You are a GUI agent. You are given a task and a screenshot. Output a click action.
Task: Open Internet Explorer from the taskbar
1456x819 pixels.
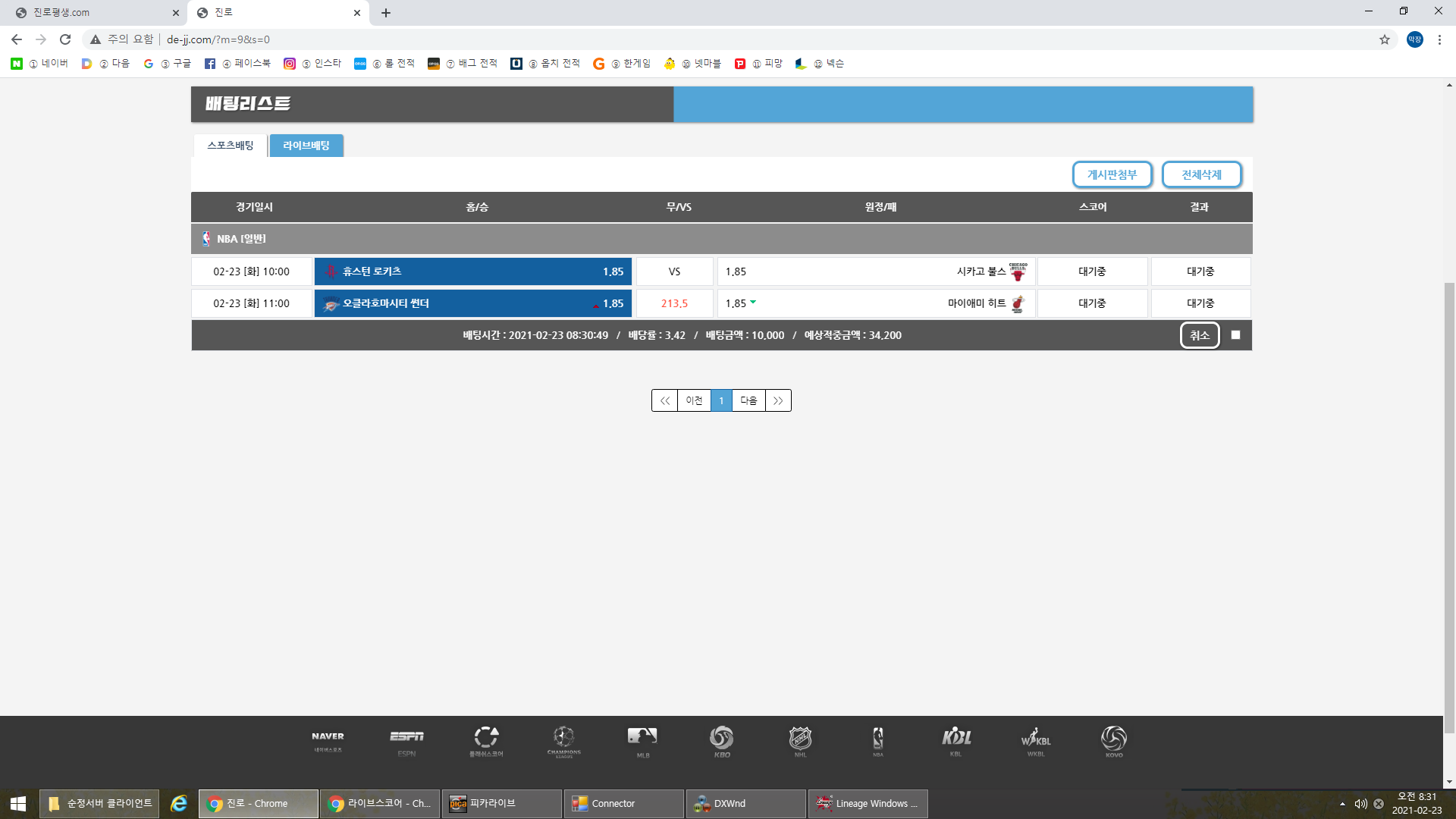(179, 803)
